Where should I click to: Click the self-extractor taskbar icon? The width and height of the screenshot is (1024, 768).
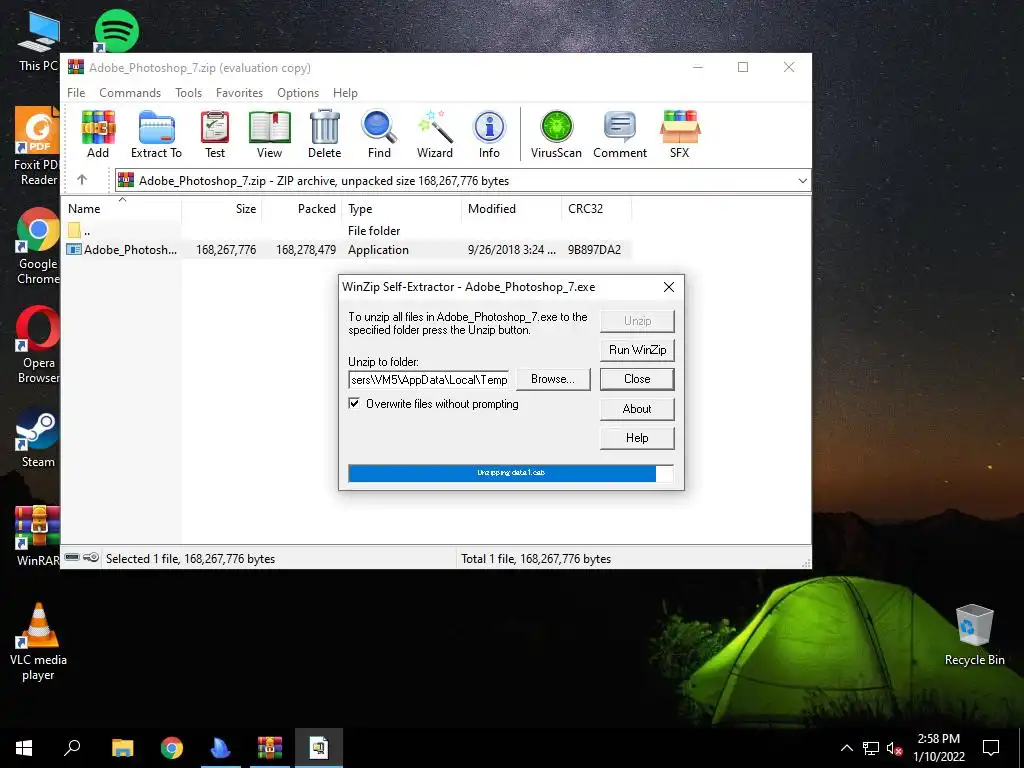click(x=319, y=748)
